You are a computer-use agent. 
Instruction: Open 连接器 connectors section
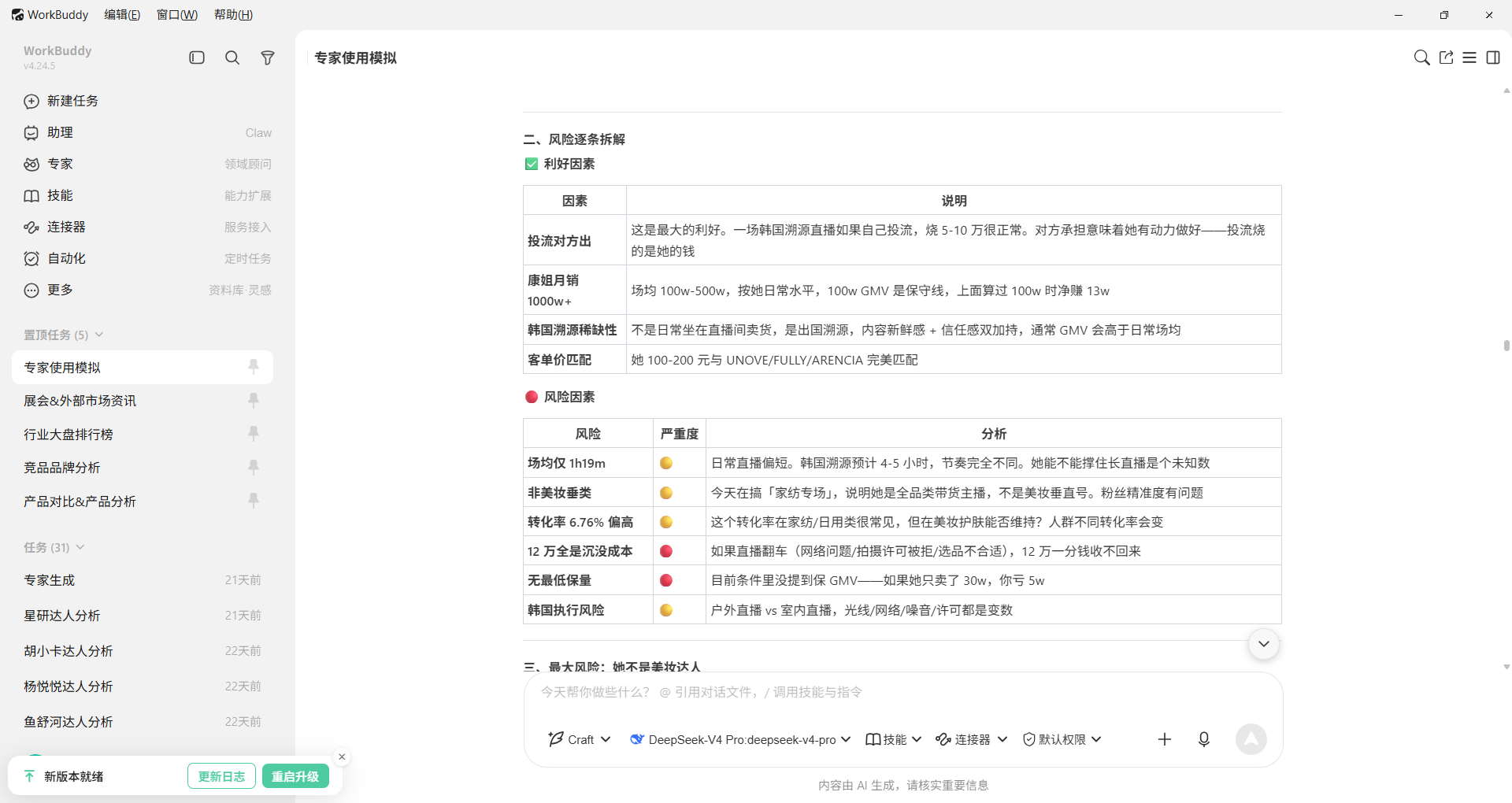pyautogui.click(x=147, y=227)
